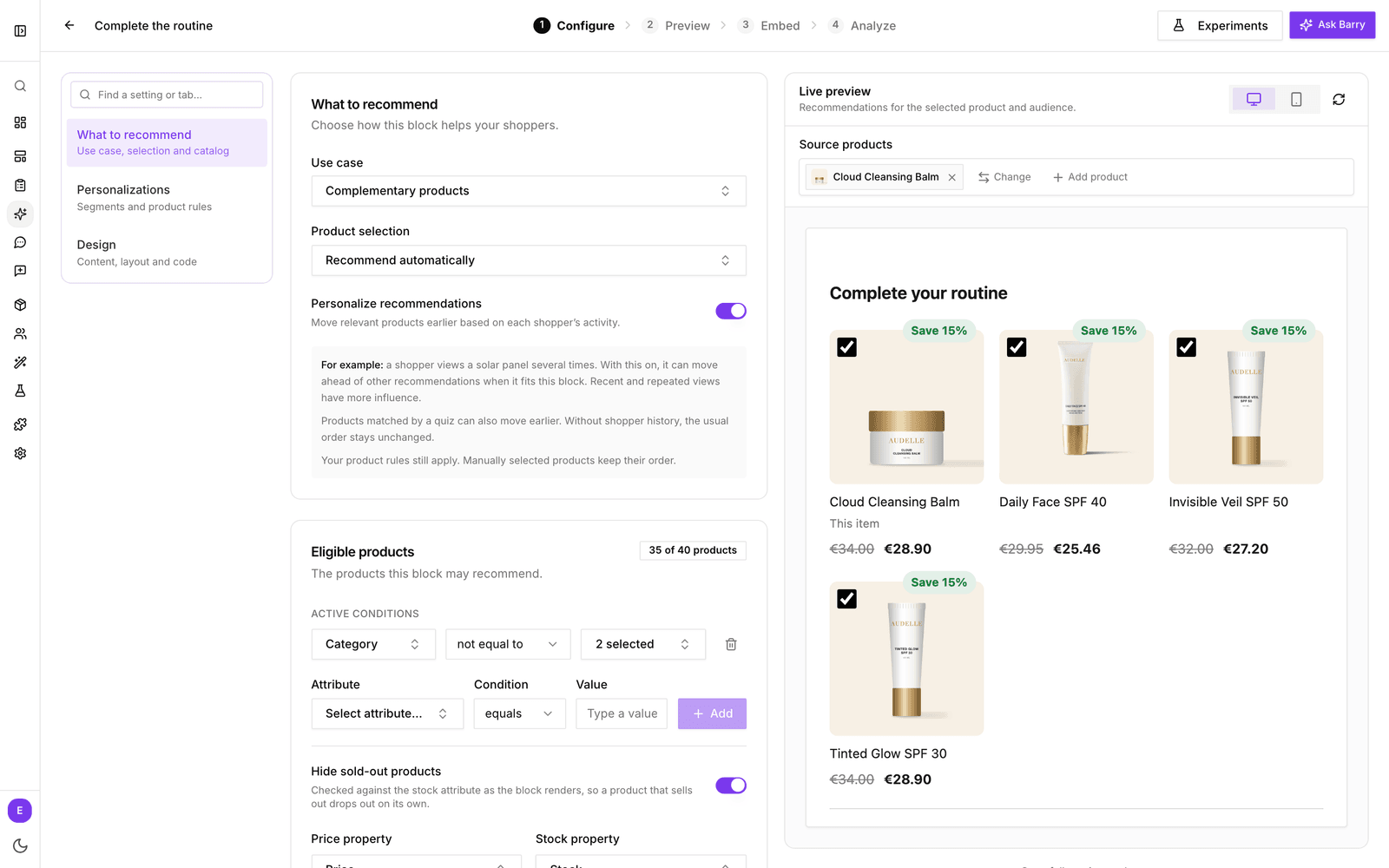Open the equals condition dropdown
1389x868 pixels.
coord(519,713)
